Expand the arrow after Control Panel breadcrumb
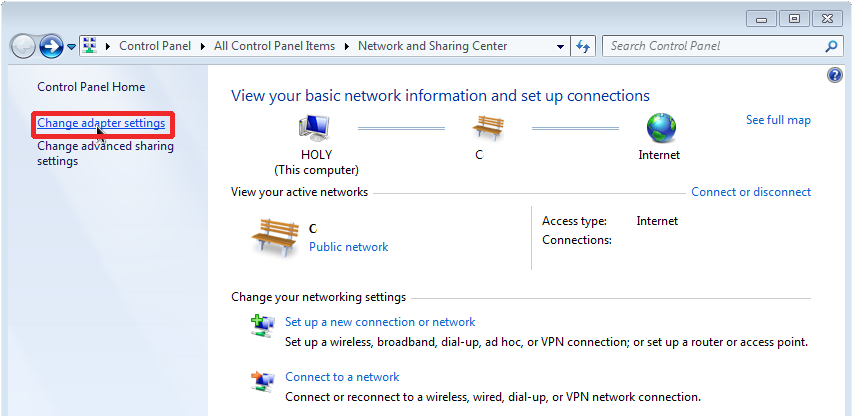853x416 pixels. (x=202, y=47)
